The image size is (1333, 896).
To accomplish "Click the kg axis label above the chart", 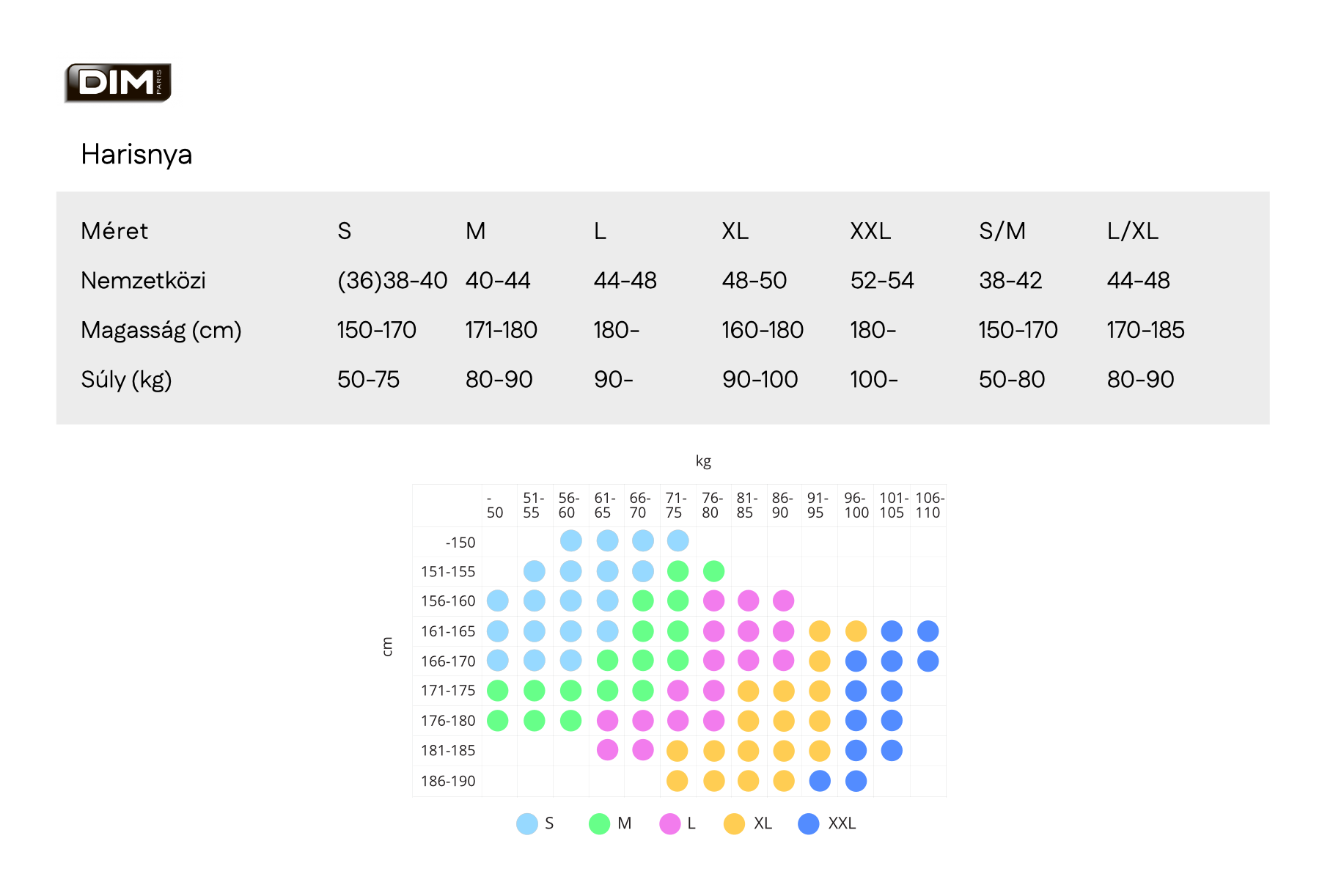I will tap(703, 461).
